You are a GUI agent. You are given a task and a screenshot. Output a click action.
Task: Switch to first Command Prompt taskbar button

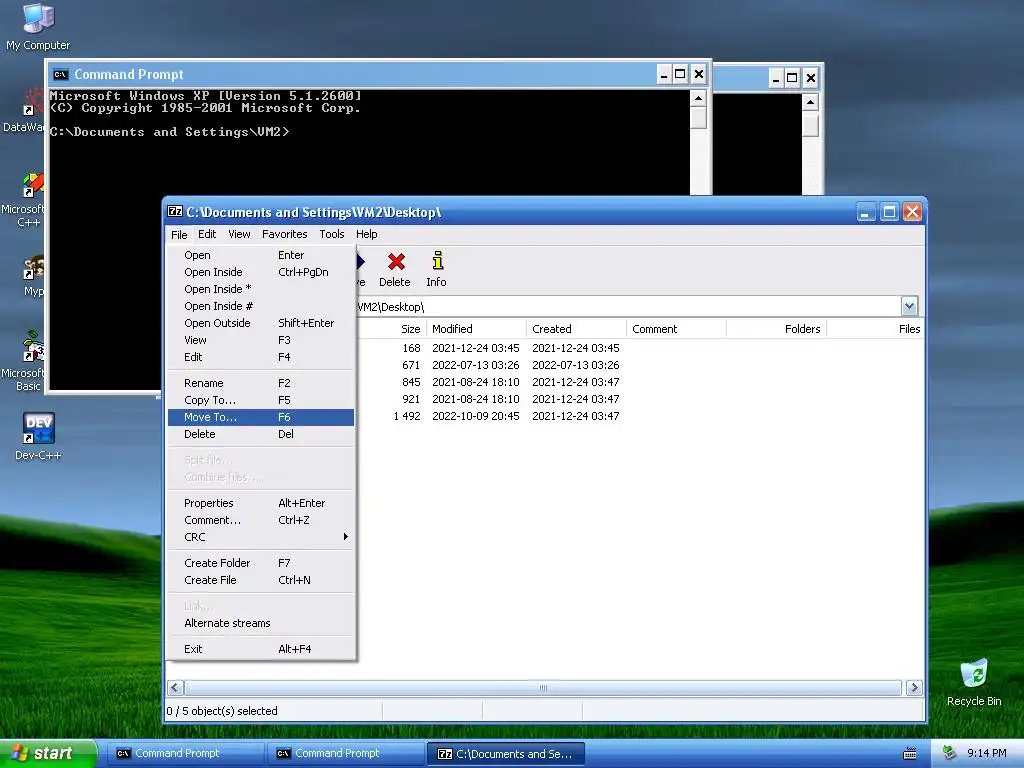(184, 754)
